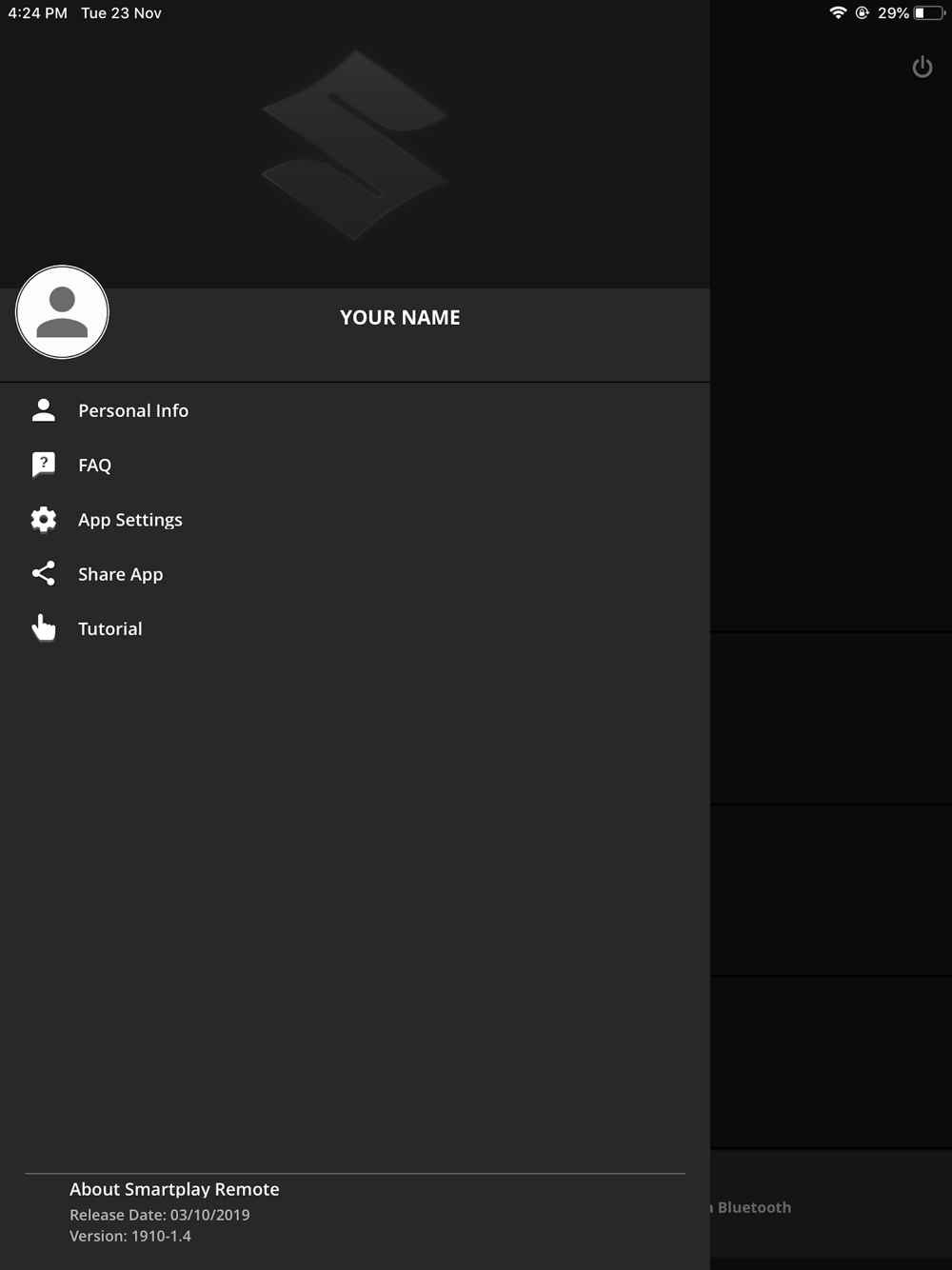Tap the YOUR NAME label
The height and width of the screenshot is (1270, 952).
(x=400, y=318)
